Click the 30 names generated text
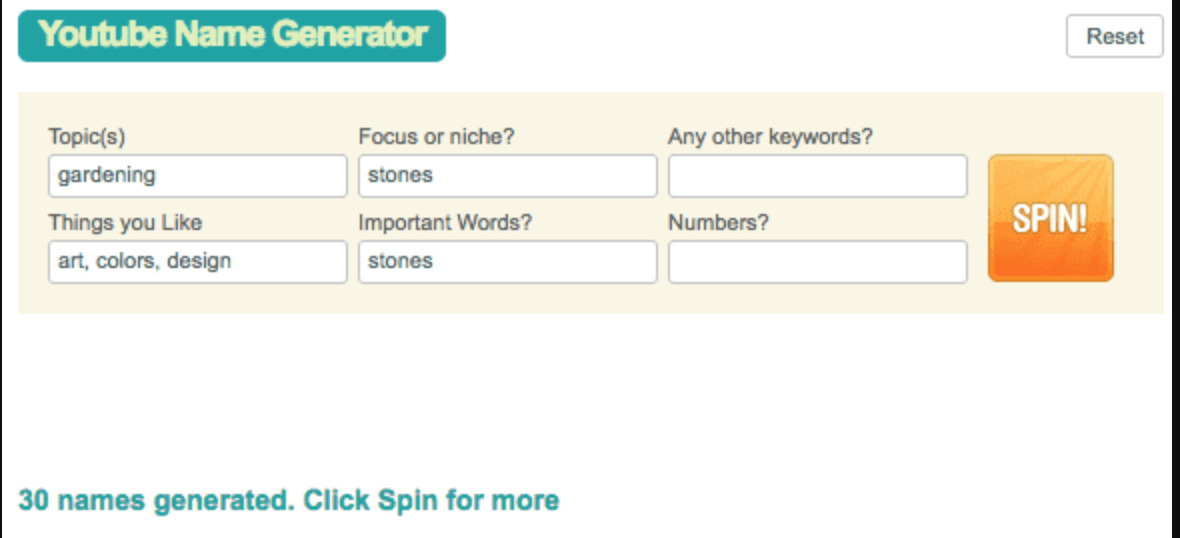Screen dimensions: 1180x538 (155, 500)
